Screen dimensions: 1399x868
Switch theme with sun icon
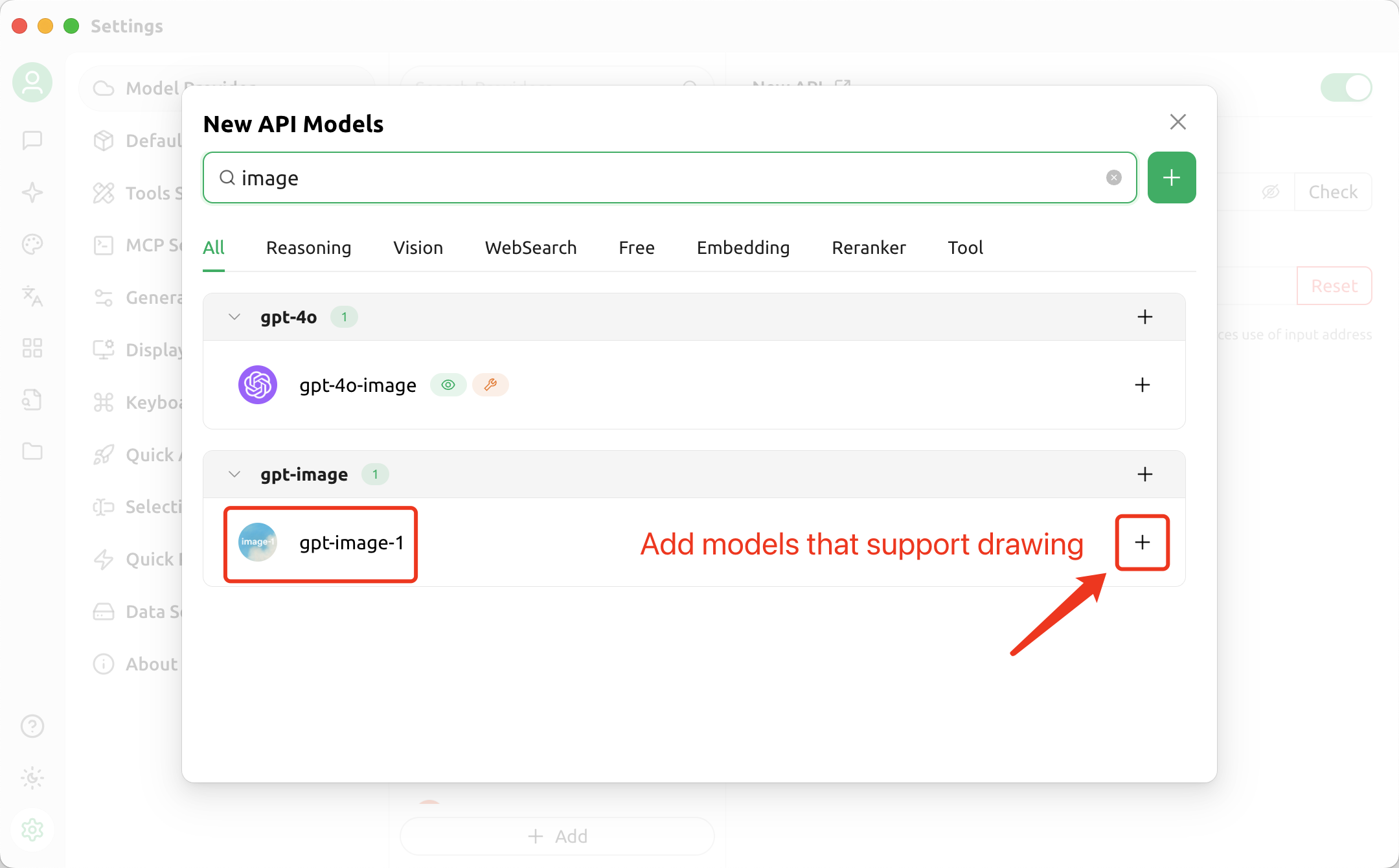(32, 777)
